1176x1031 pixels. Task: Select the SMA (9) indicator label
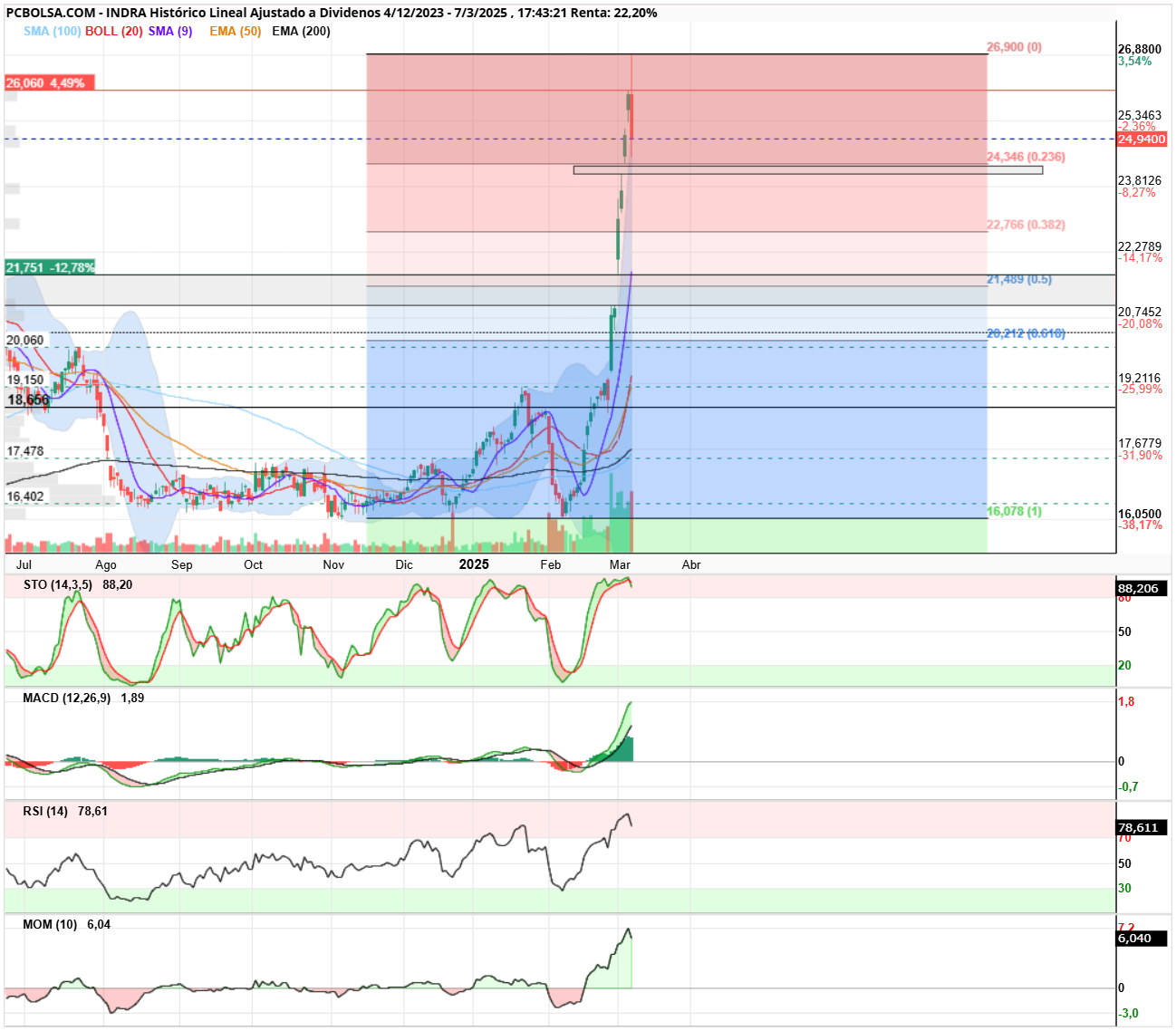(170, 31)
